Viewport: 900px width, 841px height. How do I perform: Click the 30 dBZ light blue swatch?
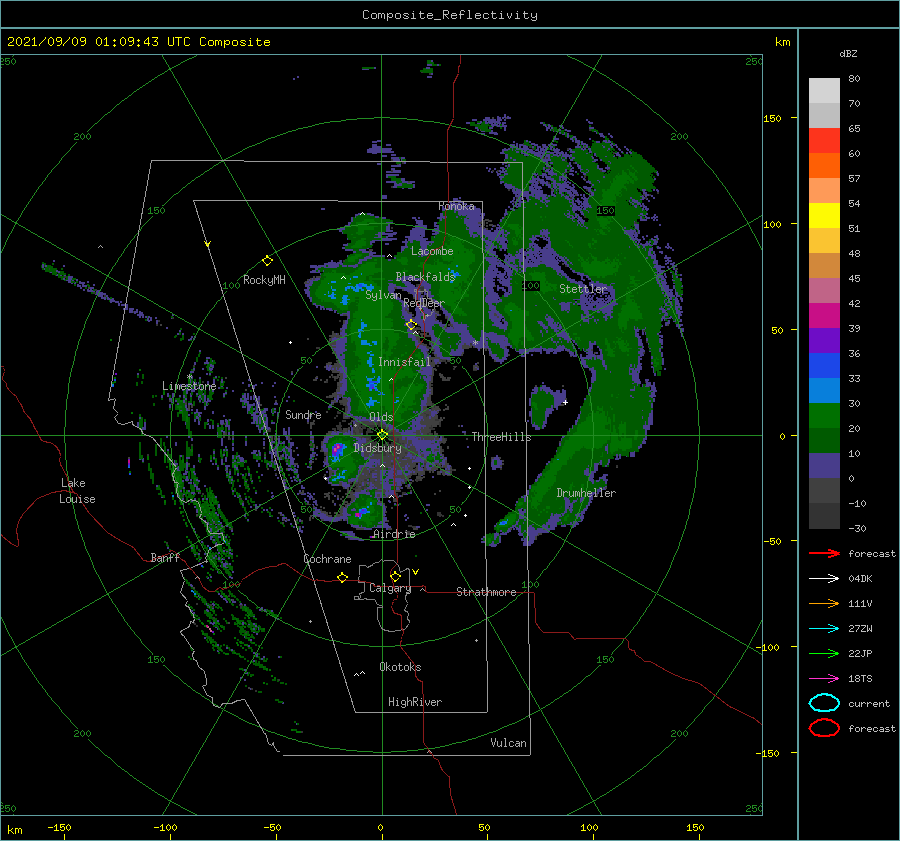pyautogui.click(x=824, y=390)
